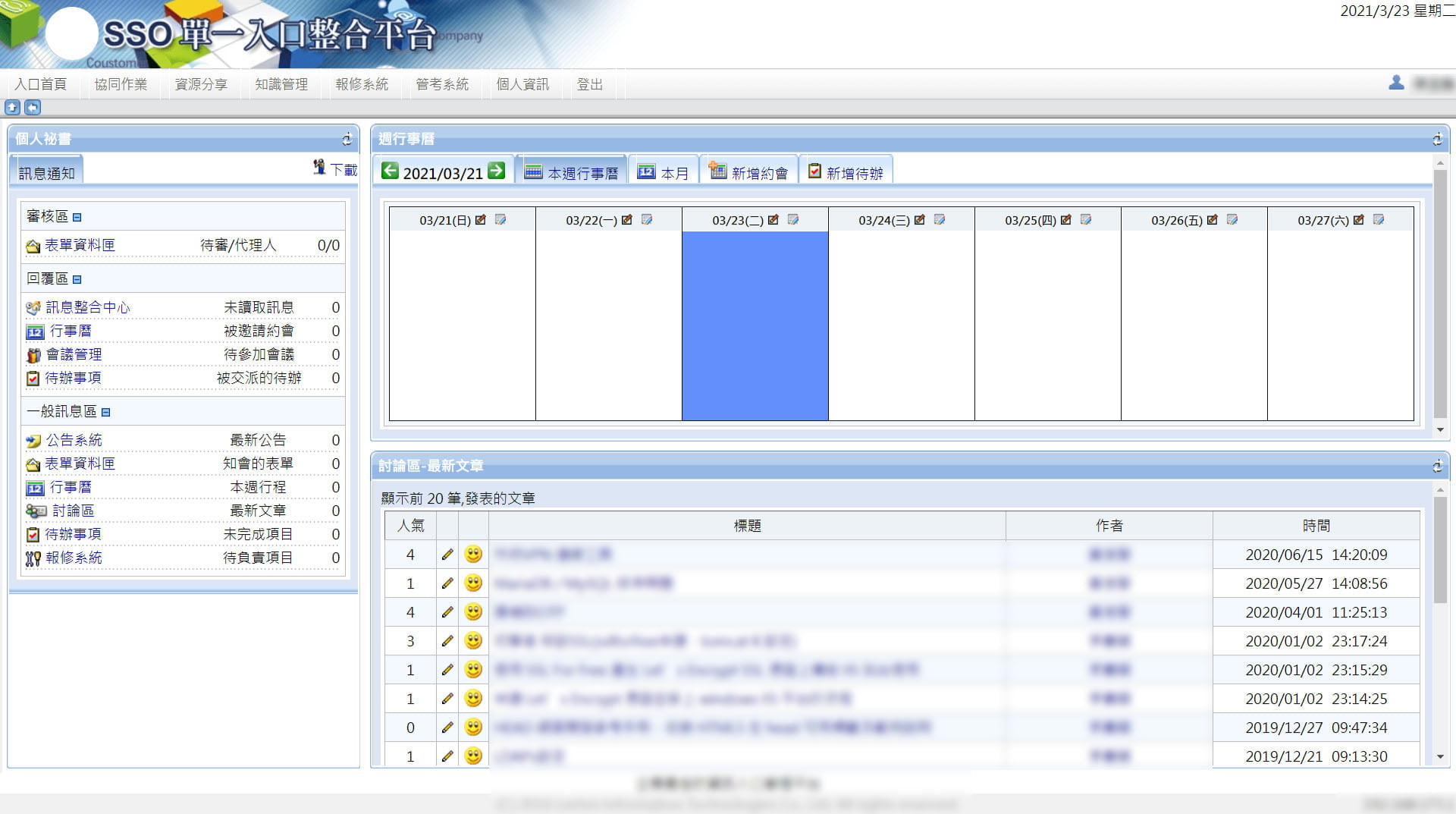Image resolution: width=1456 pixels, height=814 pixels.
Task: Click note icon beside 03/25(四) header
Action: coord(1086,219)
